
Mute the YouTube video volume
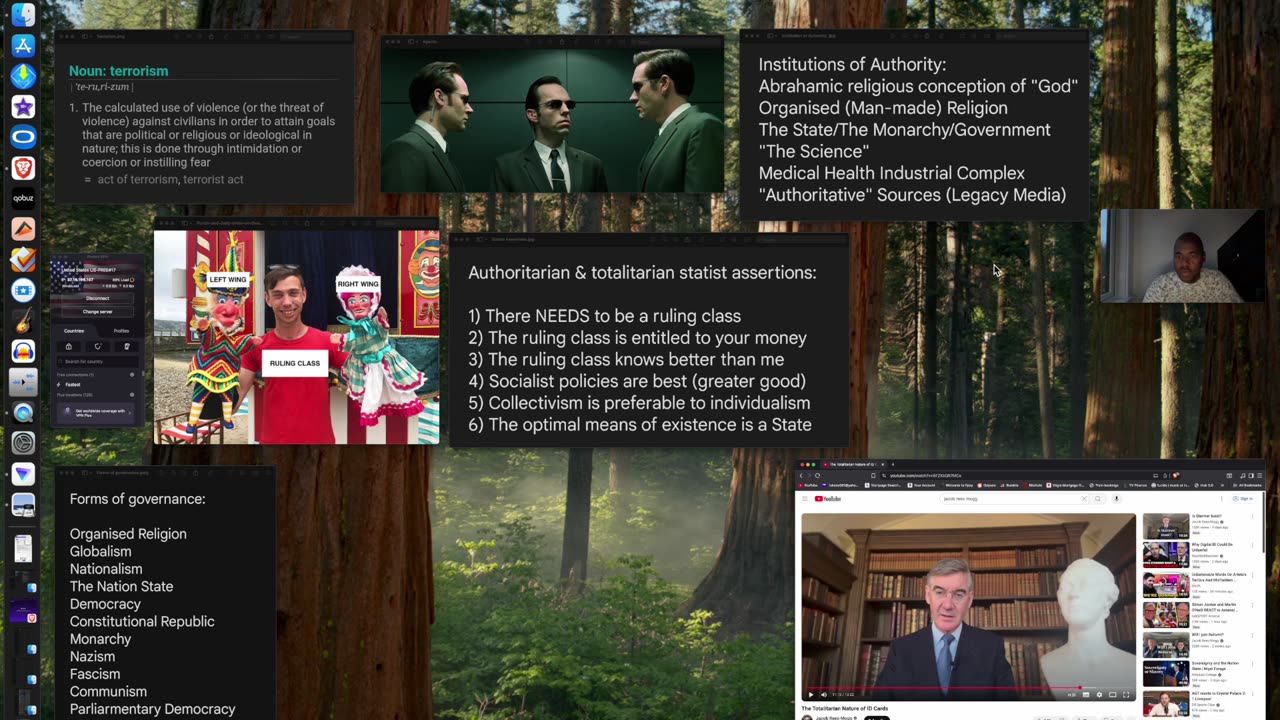tap(824, 695)
